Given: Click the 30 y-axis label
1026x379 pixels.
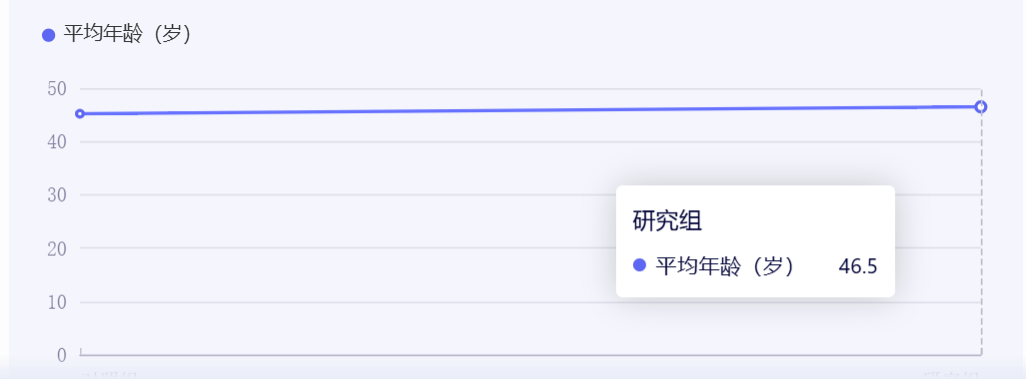Looking at the screenshot, I should (x=58, y=195).
